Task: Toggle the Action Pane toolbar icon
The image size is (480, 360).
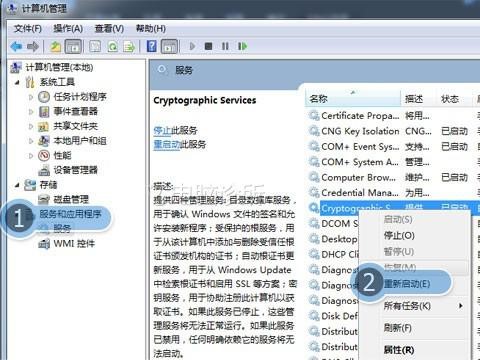Action: [x=170, y=46]
